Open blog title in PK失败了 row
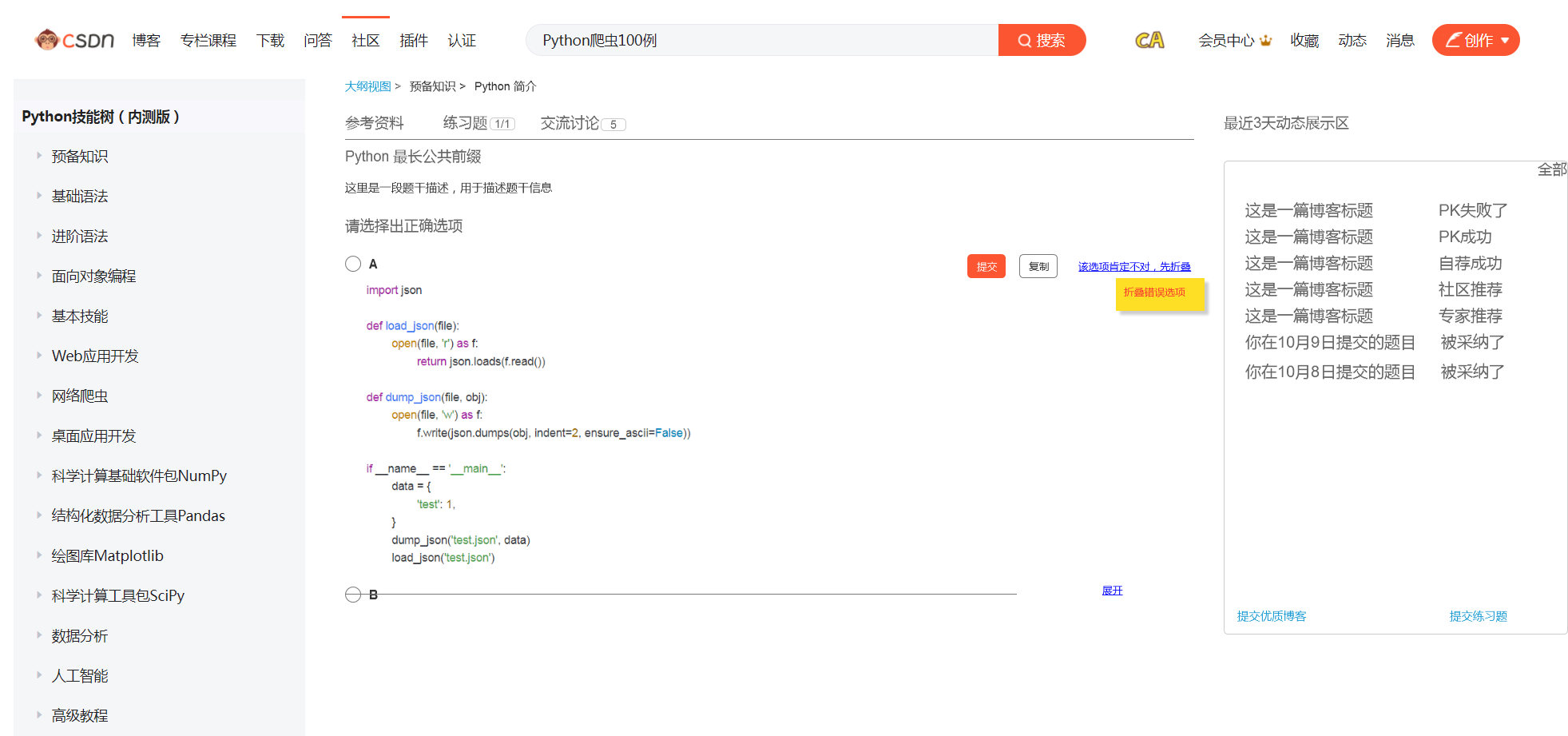Screen dimensions: 1568x736 1308,210
